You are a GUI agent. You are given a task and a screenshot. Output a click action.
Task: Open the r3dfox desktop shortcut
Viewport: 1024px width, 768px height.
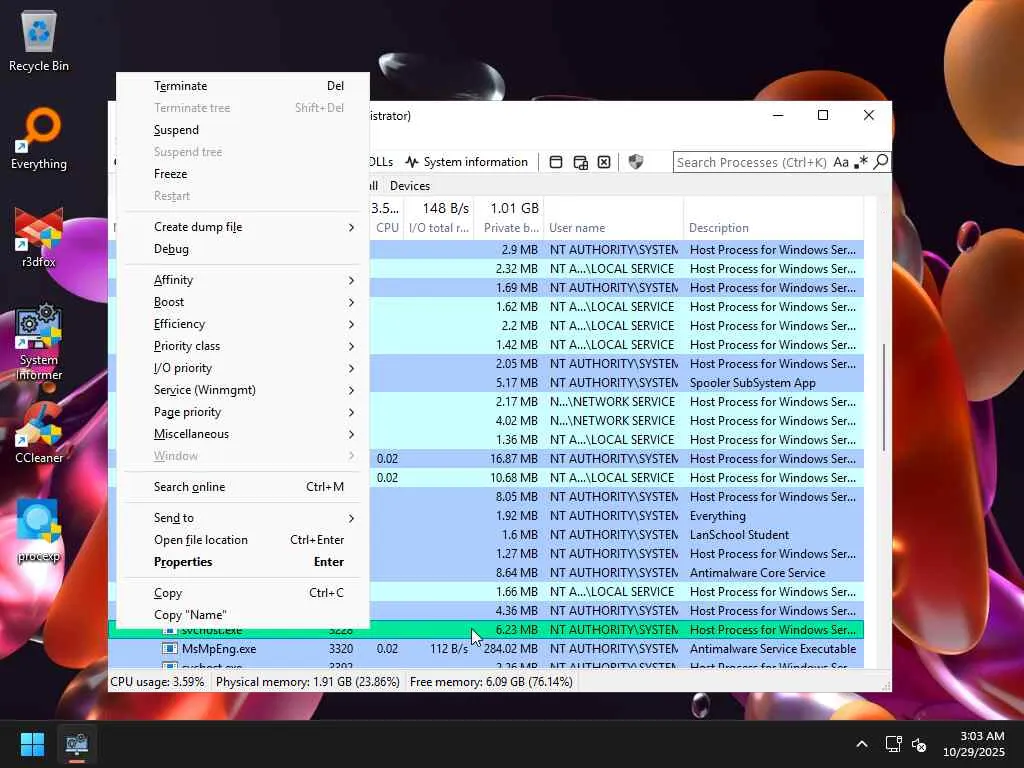point(39,238)
